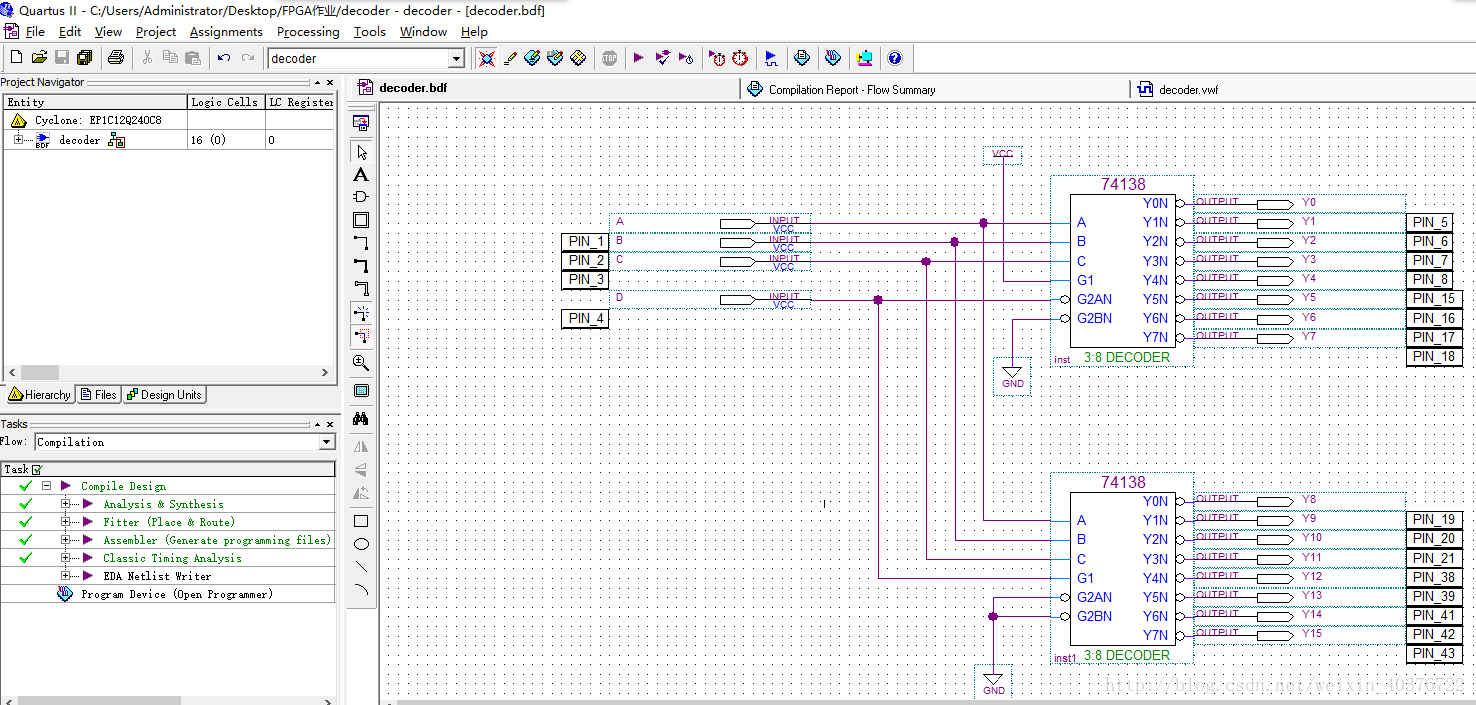The height and width of the screenshot is (705, 1476).
Task: Collapse the Compile Design task
Action: pyautogui.click(x=46, y=486)
